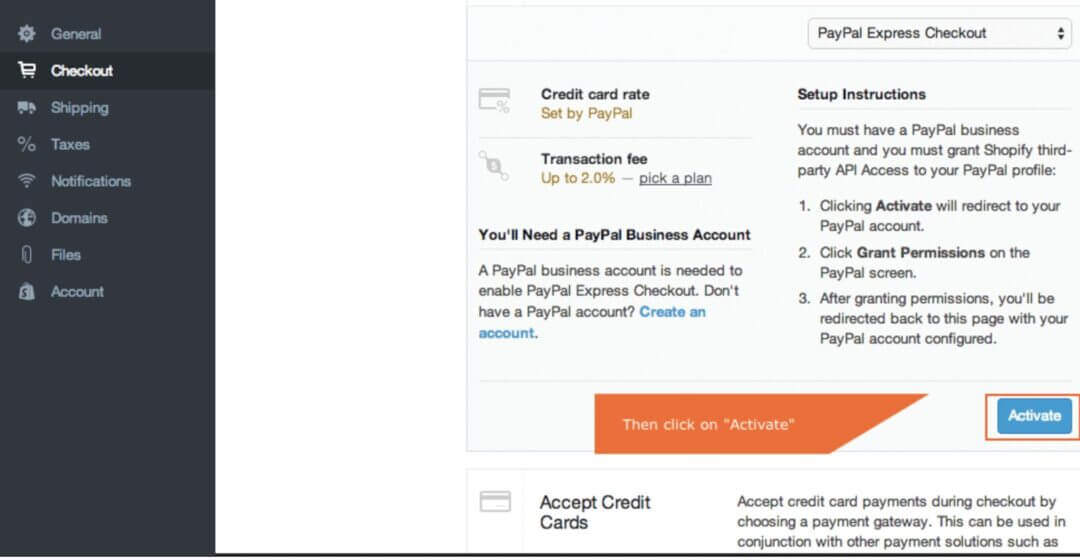Screen dimensions: 1080x560
Task: Click the Taxes percent icon
Action: 27,145
